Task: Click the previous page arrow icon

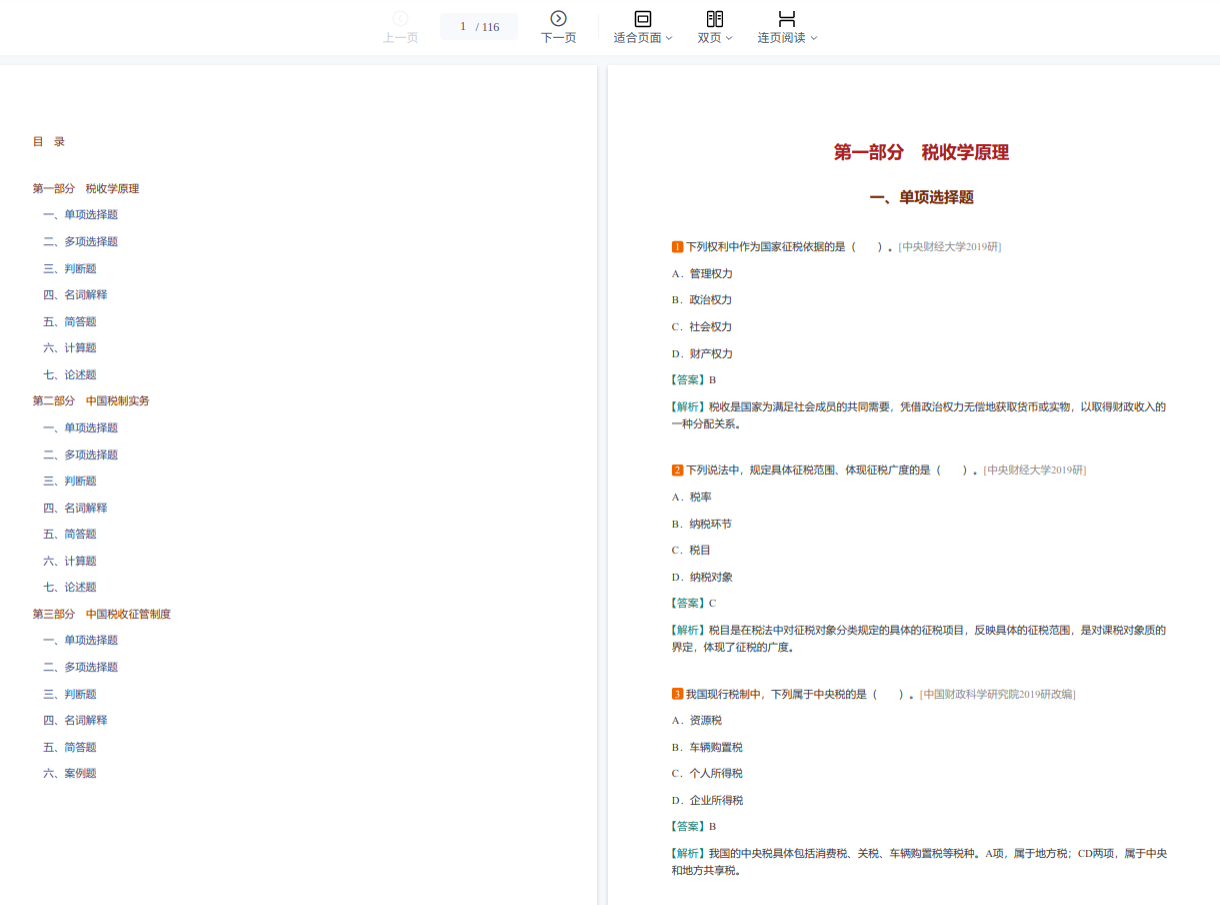Action: [400, 18]
